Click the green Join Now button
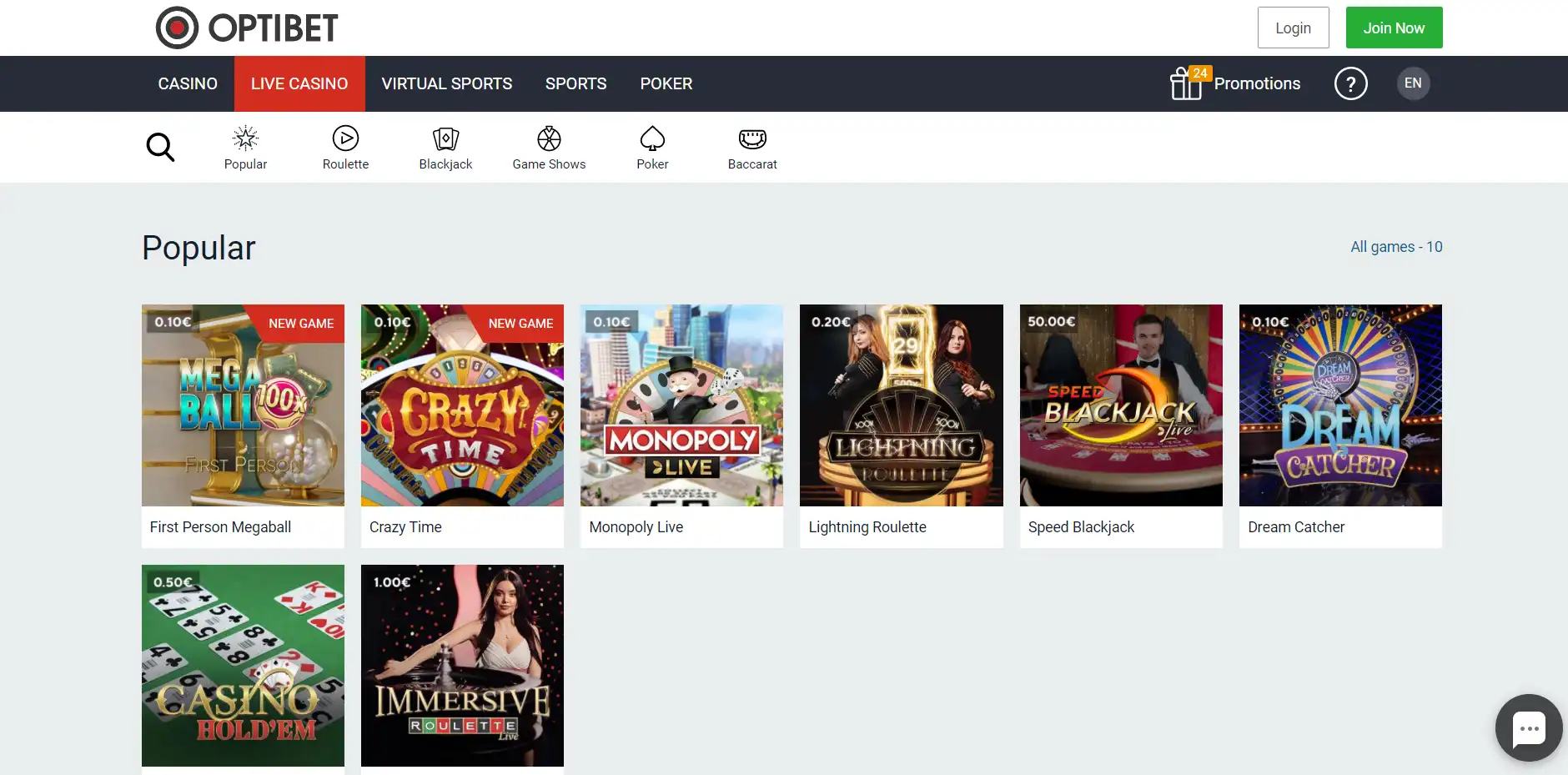1568x775 pixels. [1394, 28]
